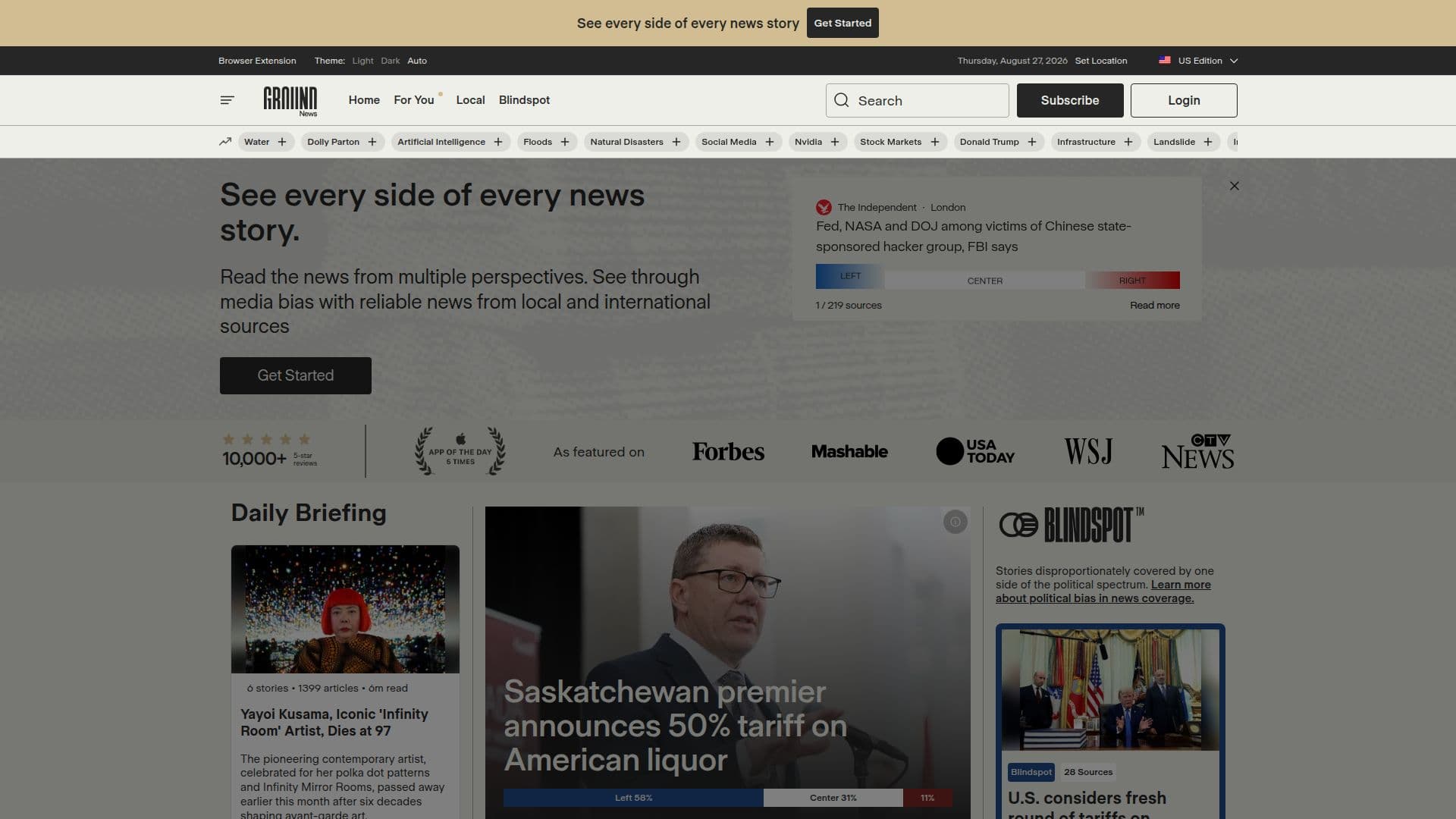Click Yayoi Kusama headline text
This screenshot has width=1456, height=819.
click(x=334, y=723)
